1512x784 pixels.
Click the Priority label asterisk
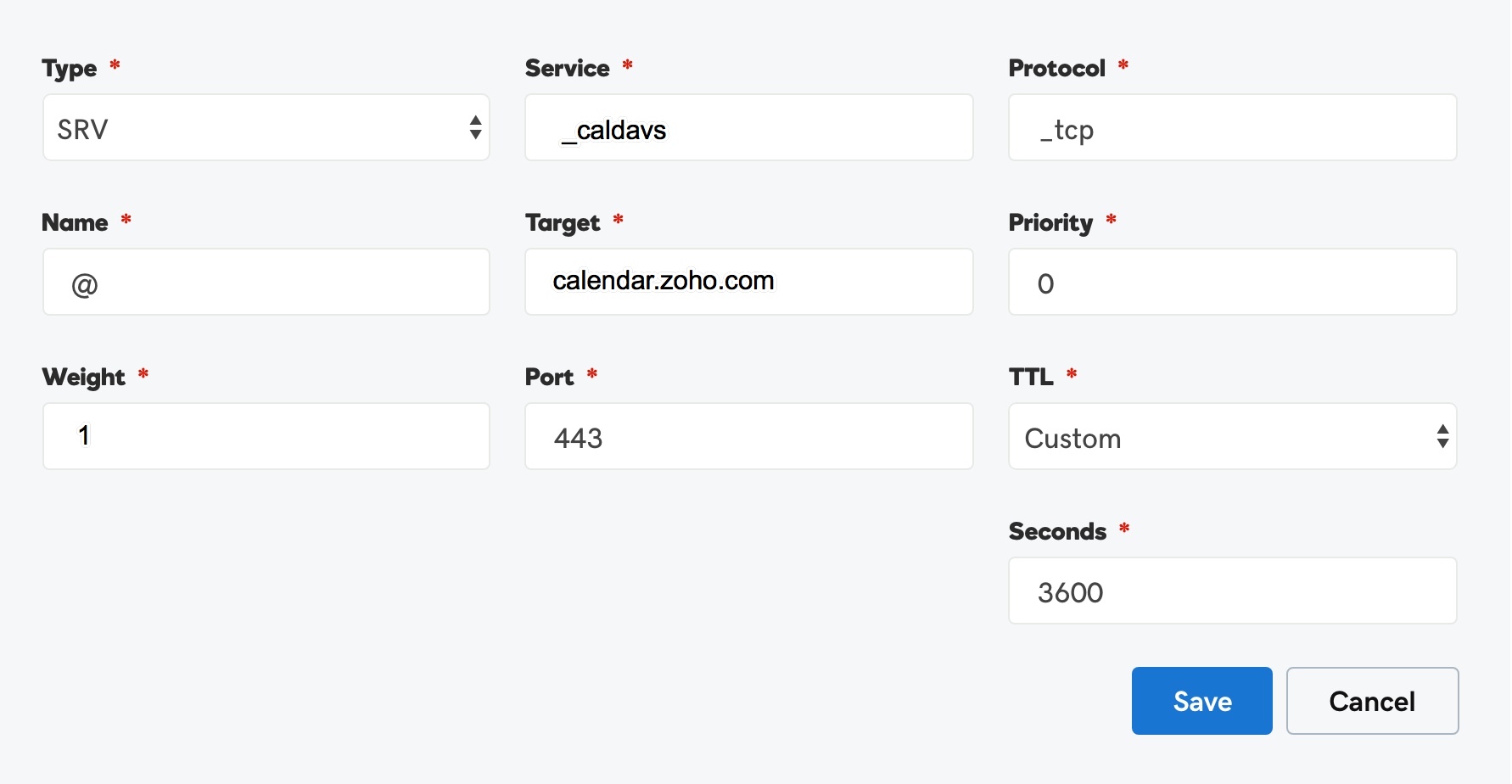click(x=1112, y=221)
